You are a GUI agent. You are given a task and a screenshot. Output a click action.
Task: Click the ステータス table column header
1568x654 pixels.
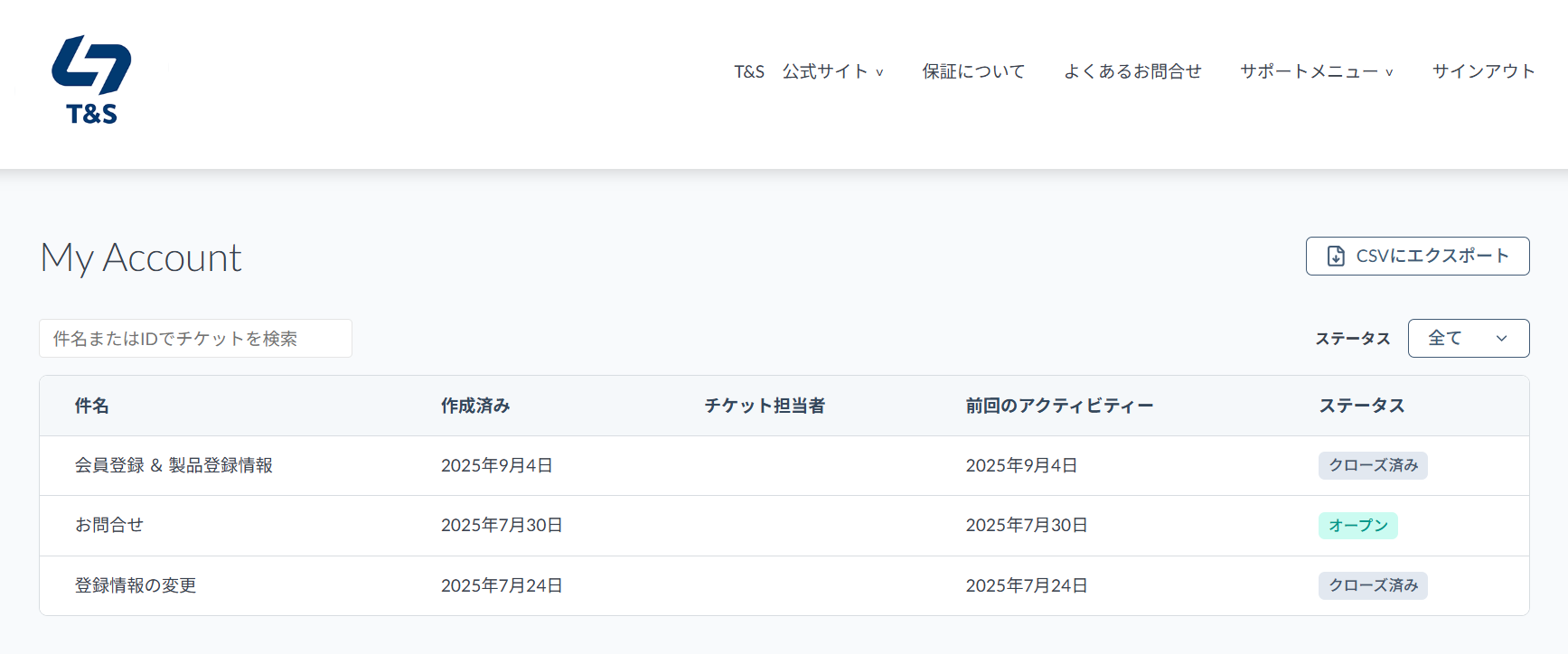[x=1362, y=406]
